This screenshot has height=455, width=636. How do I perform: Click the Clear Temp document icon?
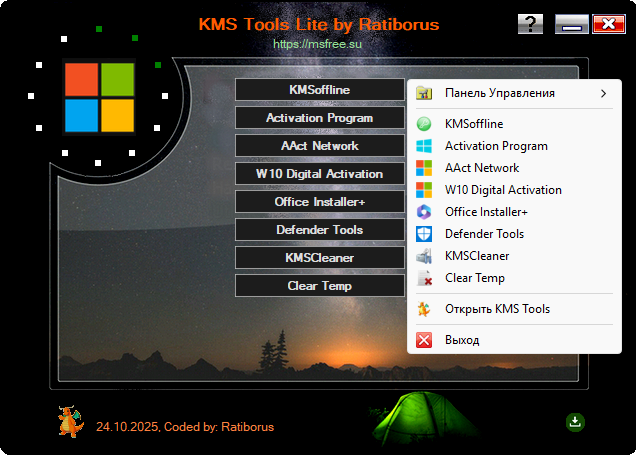[424, 278]
